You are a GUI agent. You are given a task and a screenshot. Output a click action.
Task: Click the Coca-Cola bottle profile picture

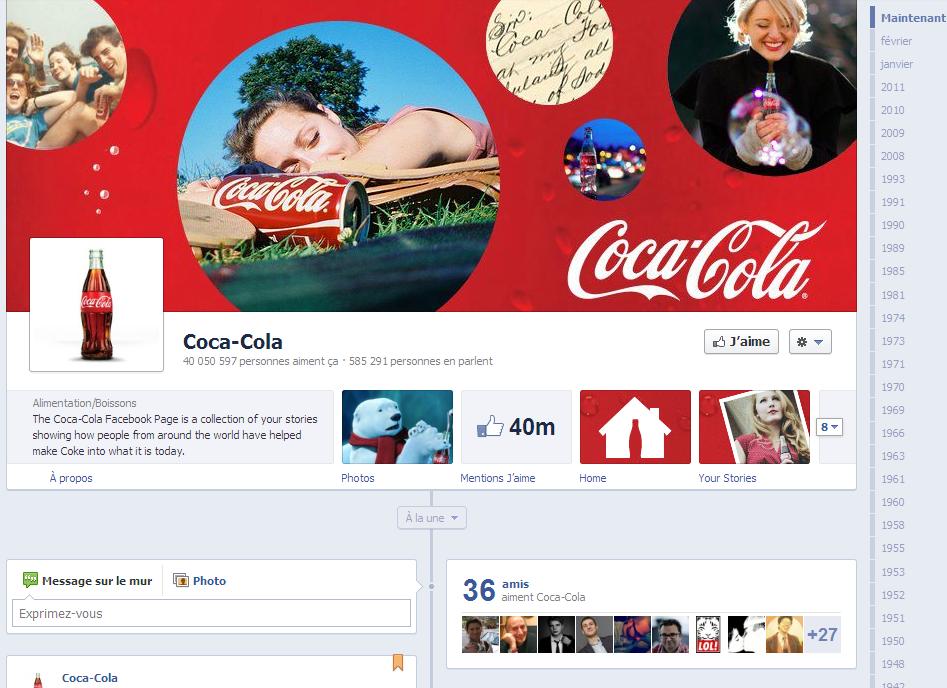click(x=97, y=305)
